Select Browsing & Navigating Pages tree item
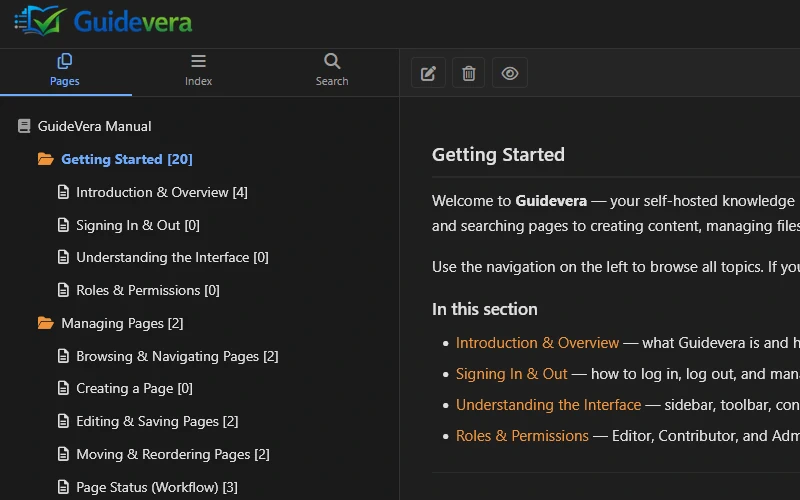The height and width of the screenshot is (500, 800). (x=177, y=356)
